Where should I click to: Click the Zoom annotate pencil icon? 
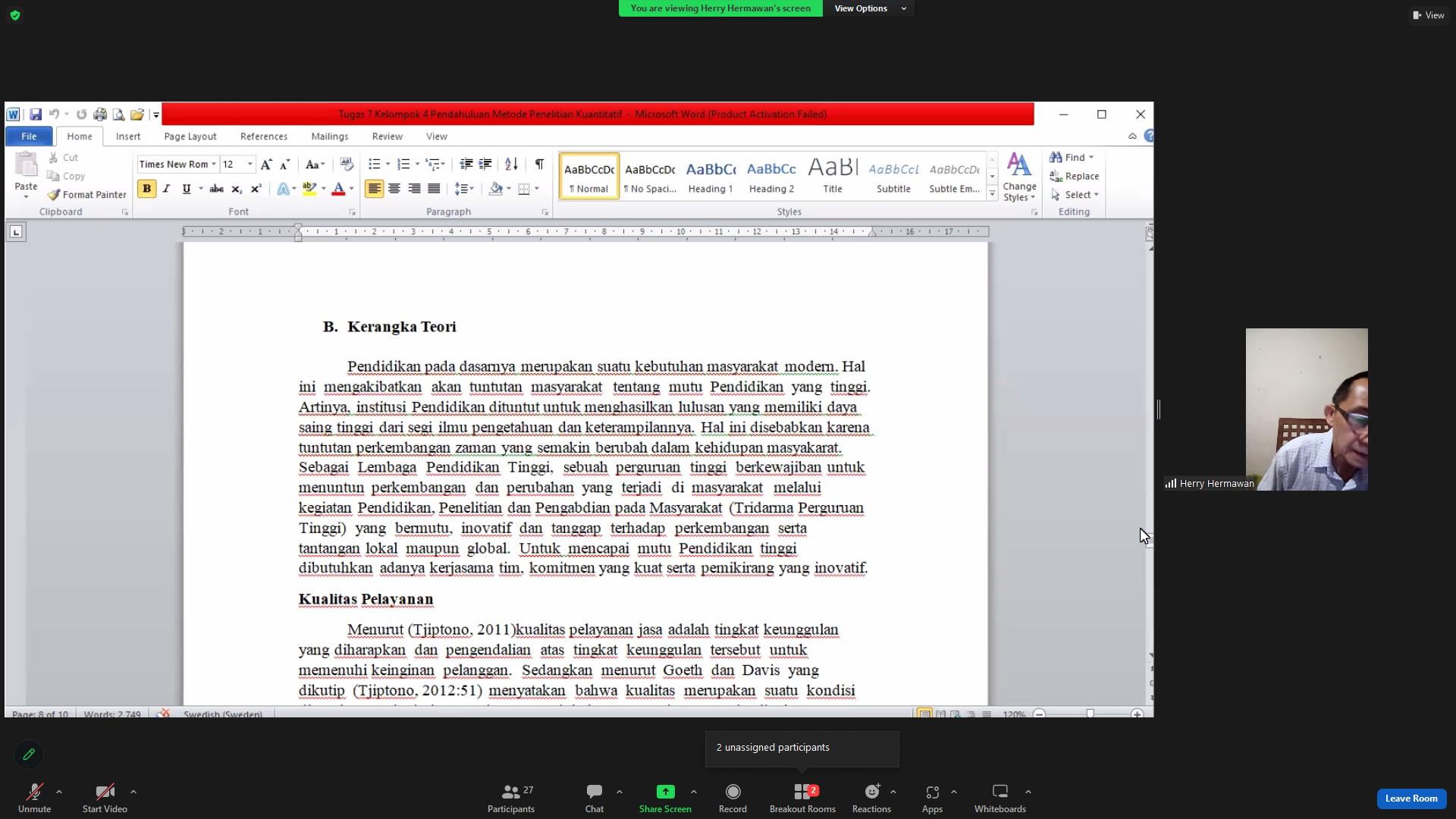pyautogui.click(x=29, y=755)
